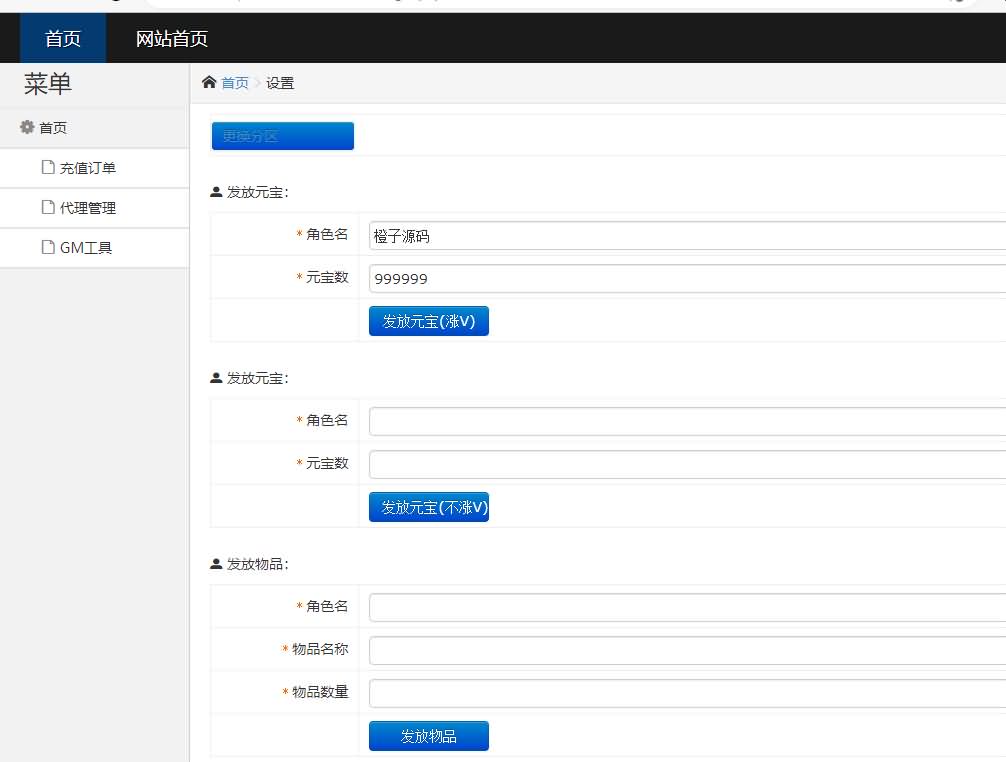Click the gear icon beside 首页 in sidebar
Image resolution: width=1006 pixels, height=762 pixels.
pyautogui.click(x=27, y=128)
